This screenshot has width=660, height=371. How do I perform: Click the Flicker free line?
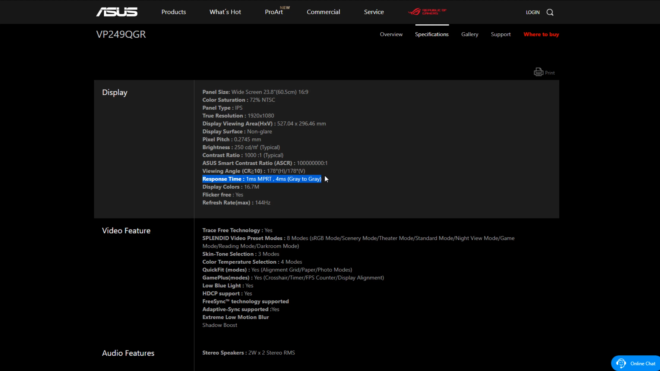(223, 195)
